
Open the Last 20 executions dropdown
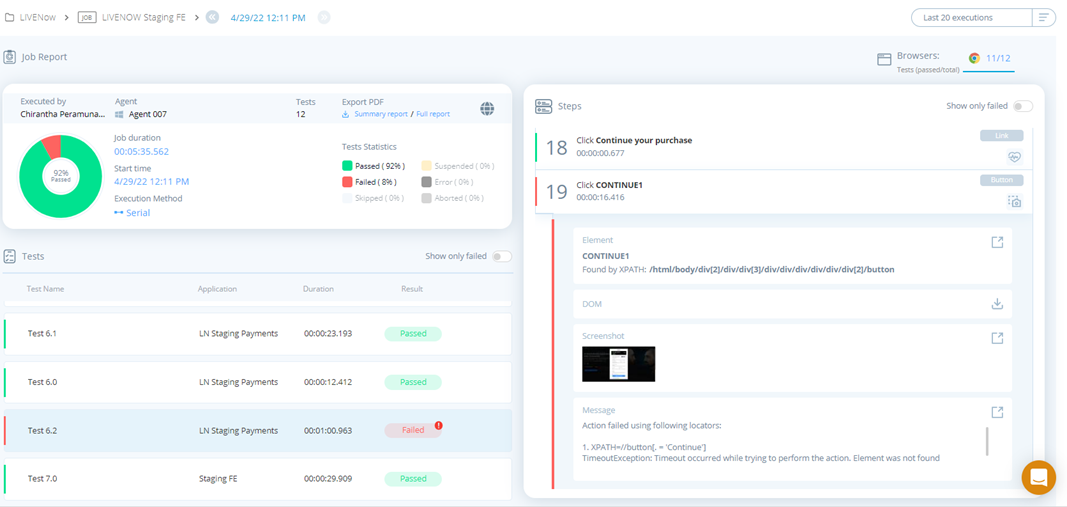coord(972,18)
